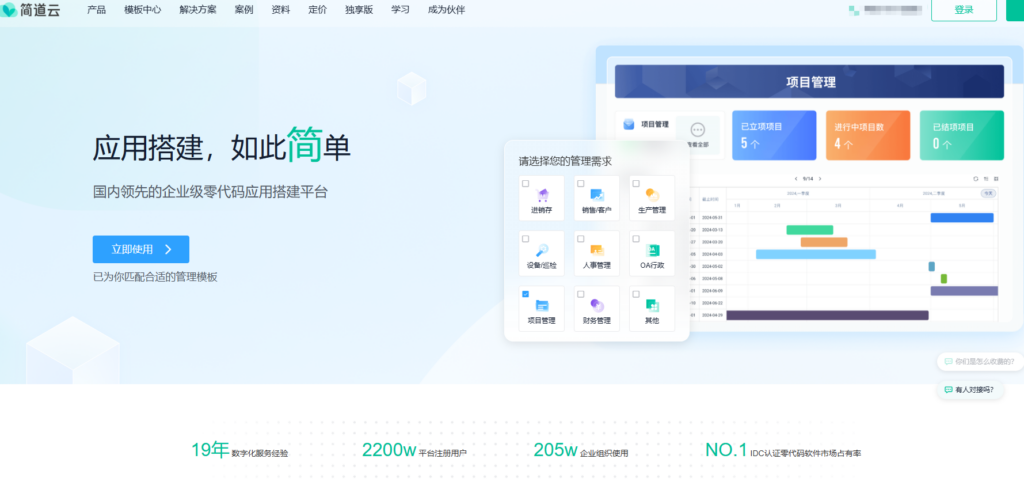This screenshot has width=1024, height=497.
Task: Click the text 205w 企业组织使用
Action: tap(581, 451)
